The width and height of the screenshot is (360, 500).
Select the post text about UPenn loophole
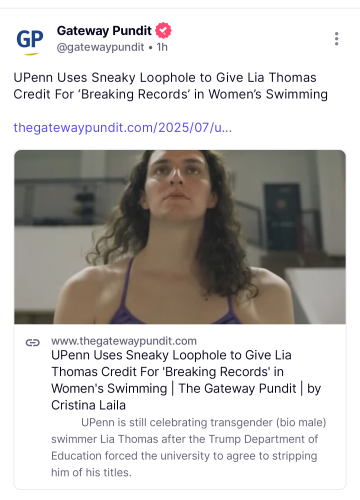click(171, 86)
